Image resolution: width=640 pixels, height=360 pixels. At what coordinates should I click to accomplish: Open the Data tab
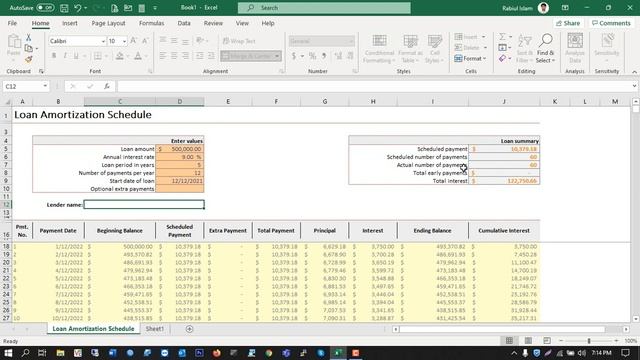pos(184,23)
